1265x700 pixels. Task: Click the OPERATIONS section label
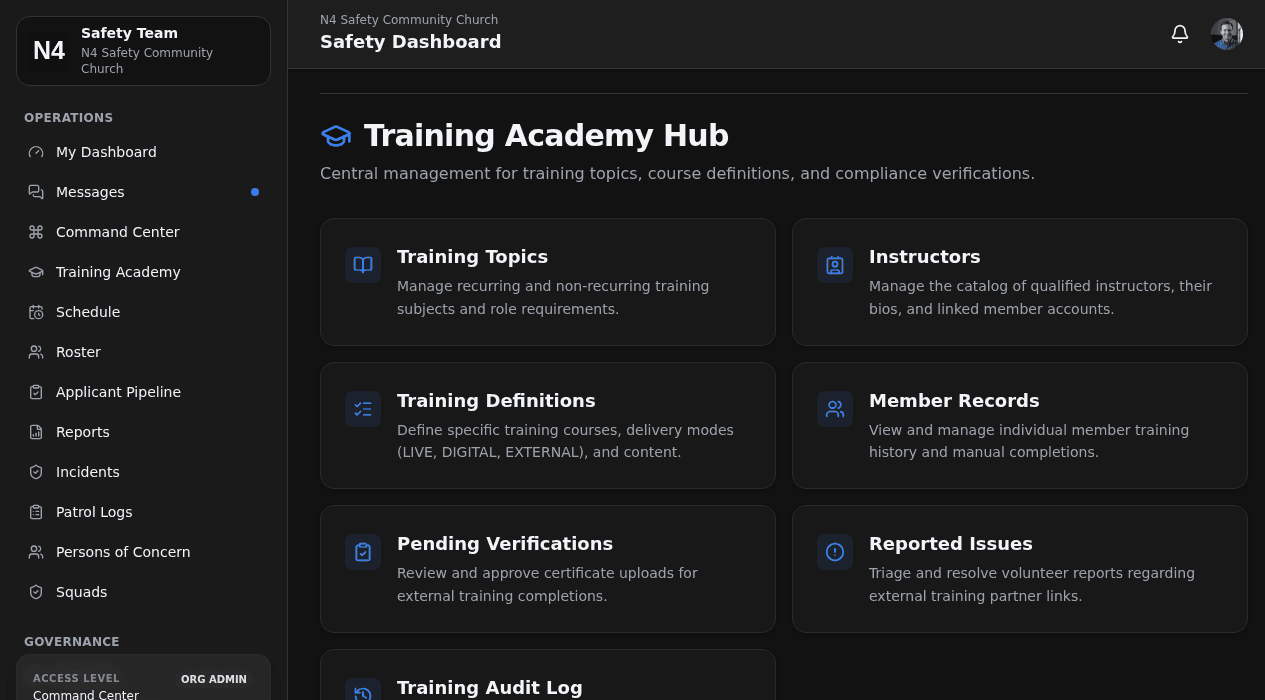pos(68,118)
